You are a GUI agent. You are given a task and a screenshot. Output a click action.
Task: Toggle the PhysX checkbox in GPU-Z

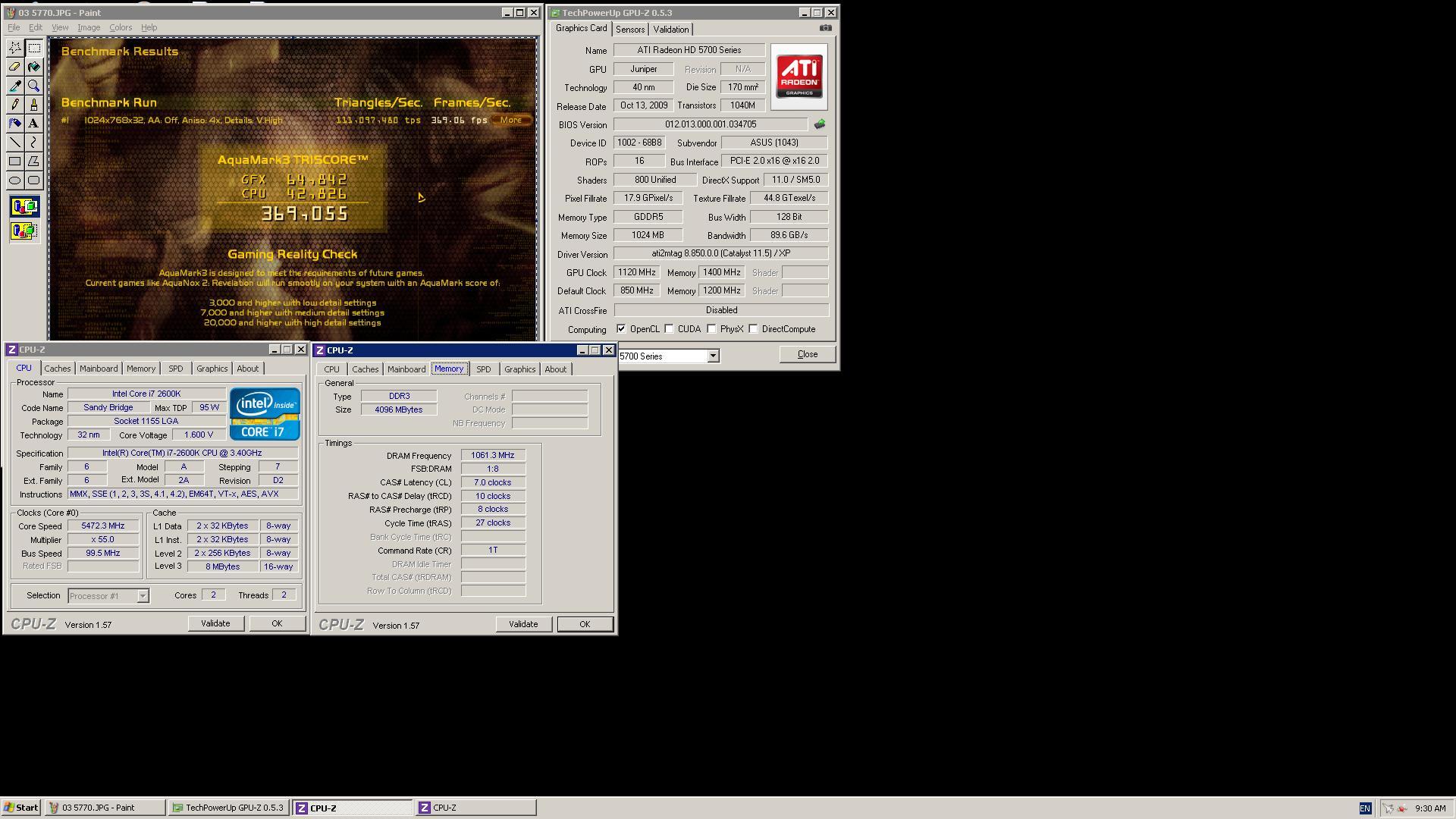(711, 329)
